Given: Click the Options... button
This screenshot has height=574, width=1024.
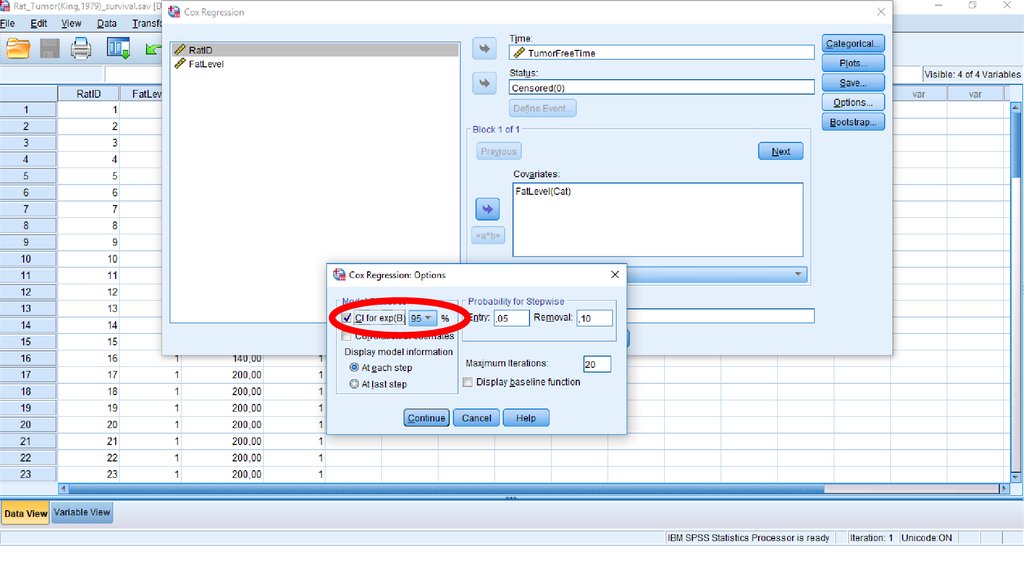Looking at the screenshot, I should (x=853, y=103).
